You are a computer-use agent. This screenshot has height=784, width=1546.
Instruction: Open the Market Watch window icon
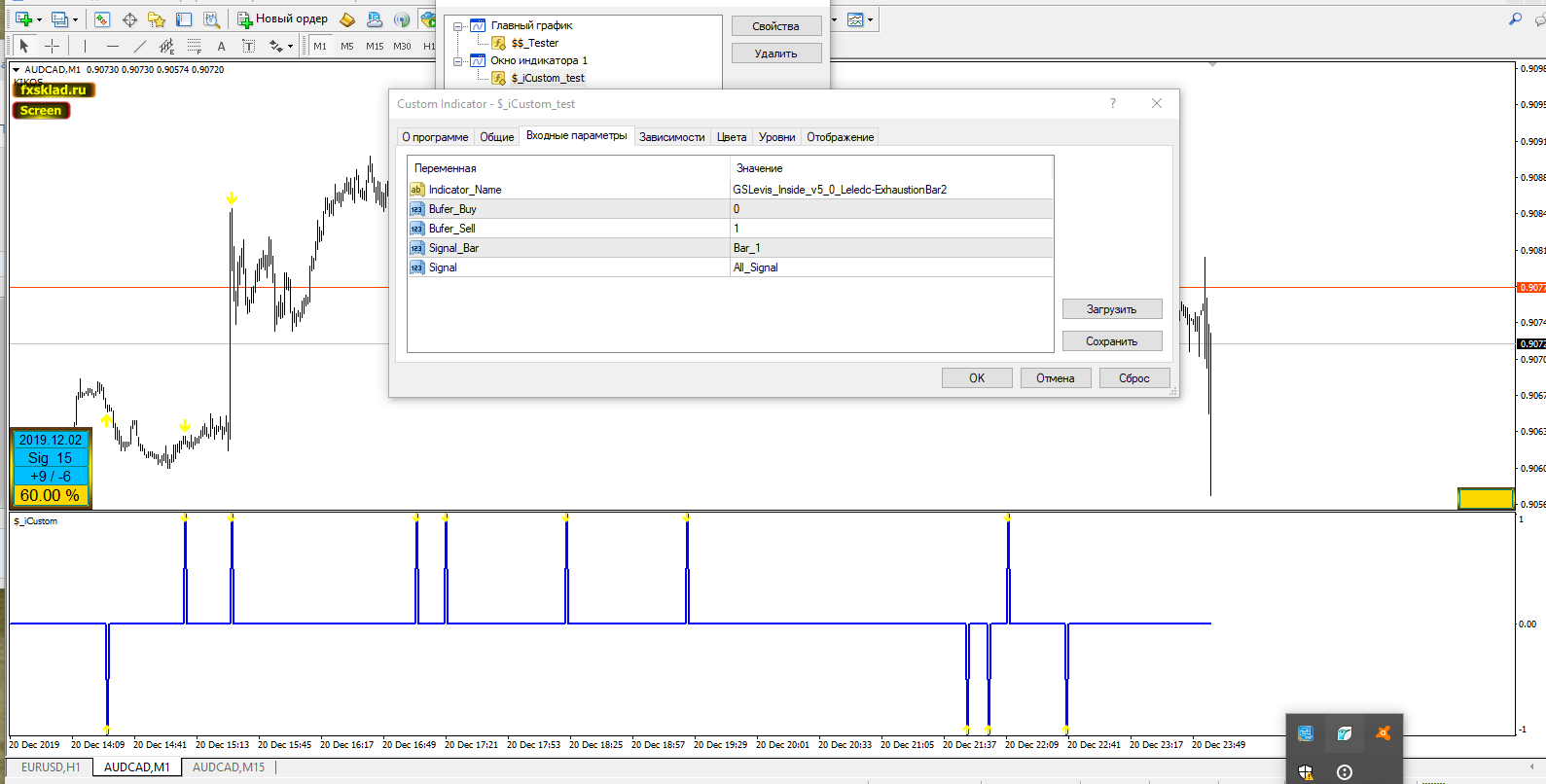tap(102, 19)
